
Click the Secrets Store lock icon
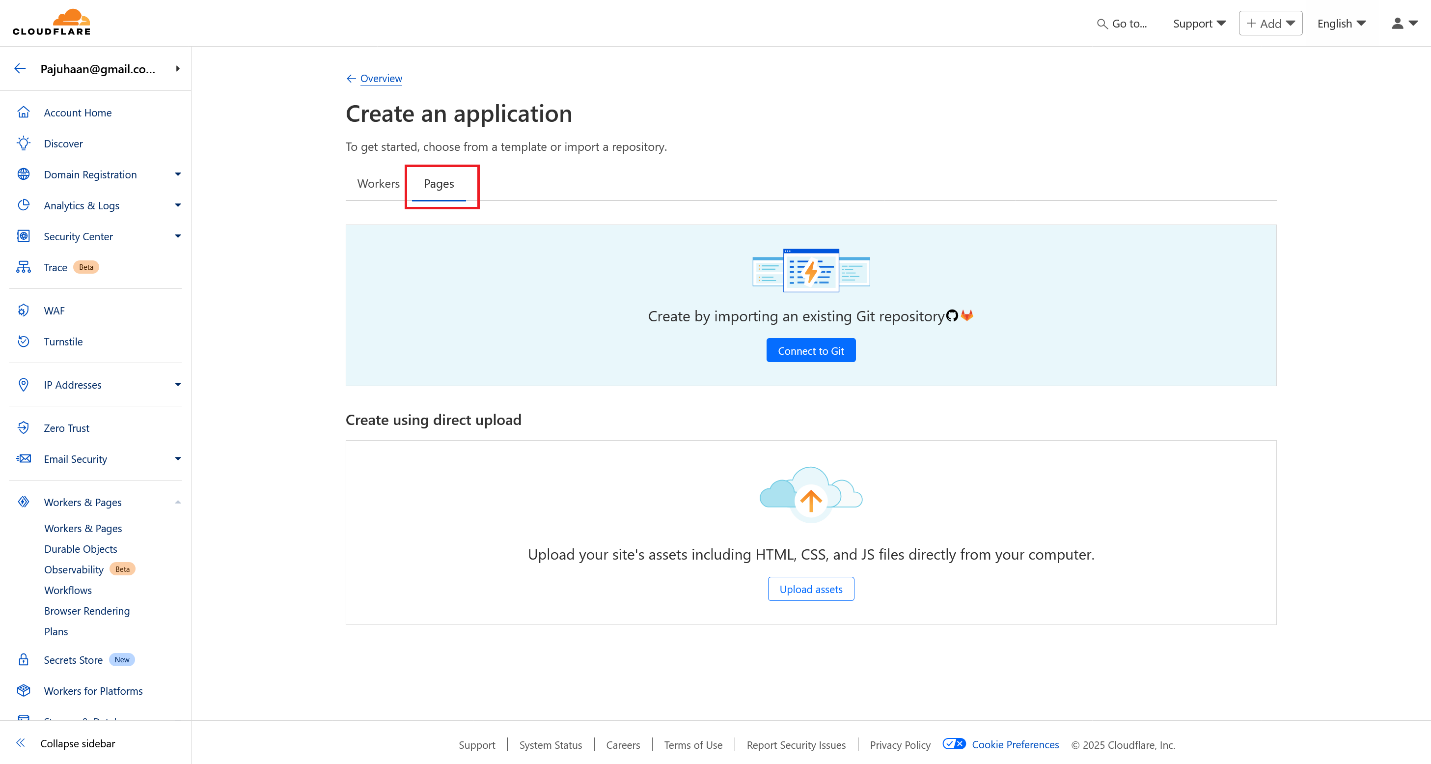coord(24,660)
